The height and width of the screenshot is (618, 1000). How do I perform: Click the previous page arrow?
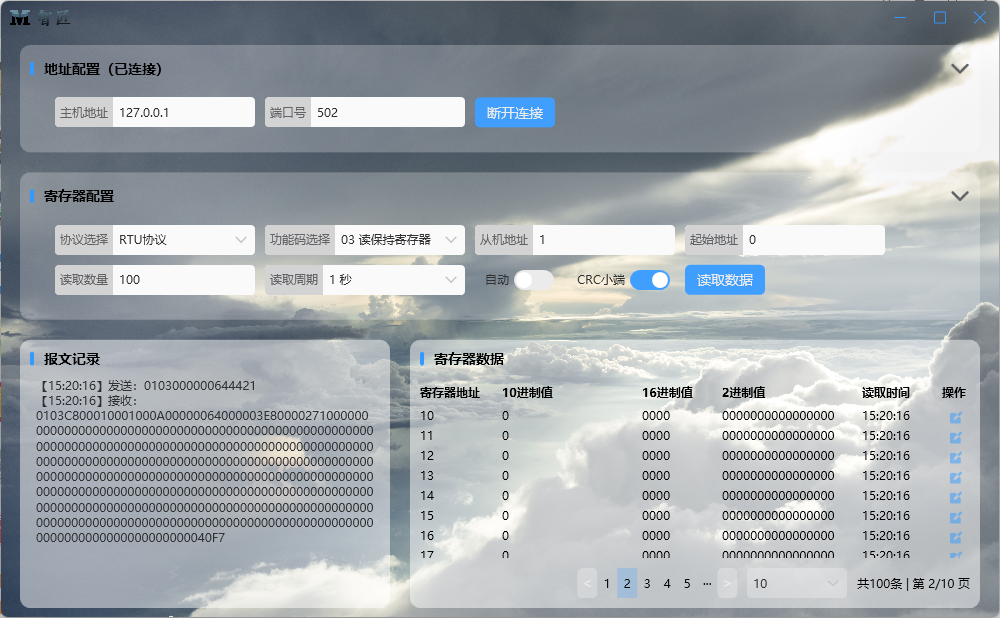587,583
